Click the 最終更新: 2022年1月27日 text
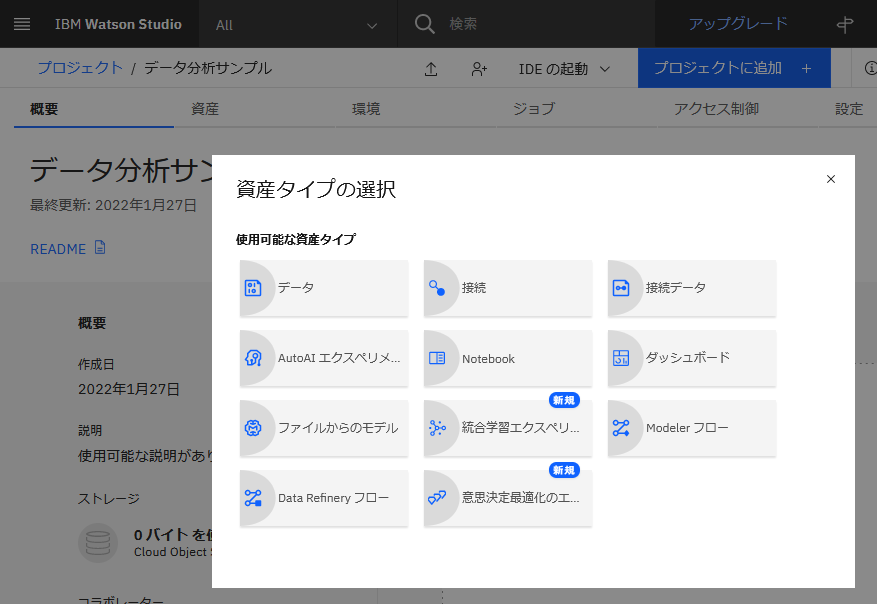The image size is (877, 604). click(113, 205)
